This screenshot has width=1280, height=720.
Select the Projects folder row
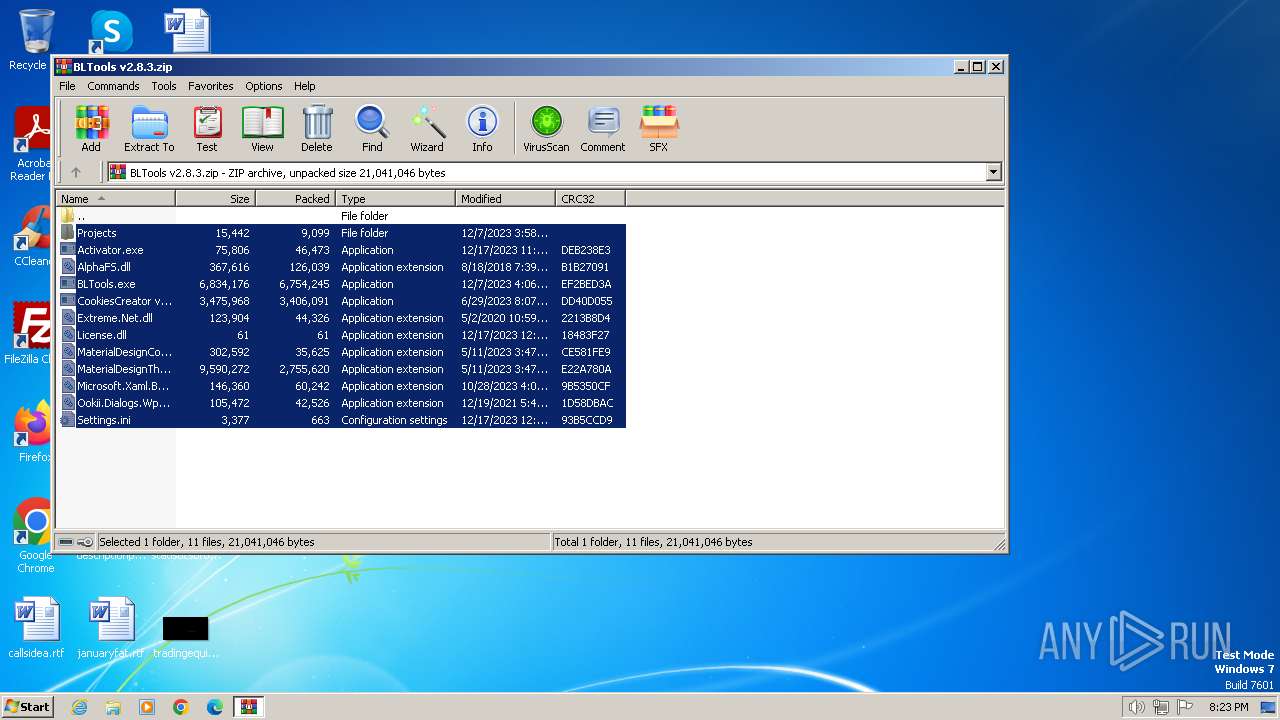coord(341,233)
